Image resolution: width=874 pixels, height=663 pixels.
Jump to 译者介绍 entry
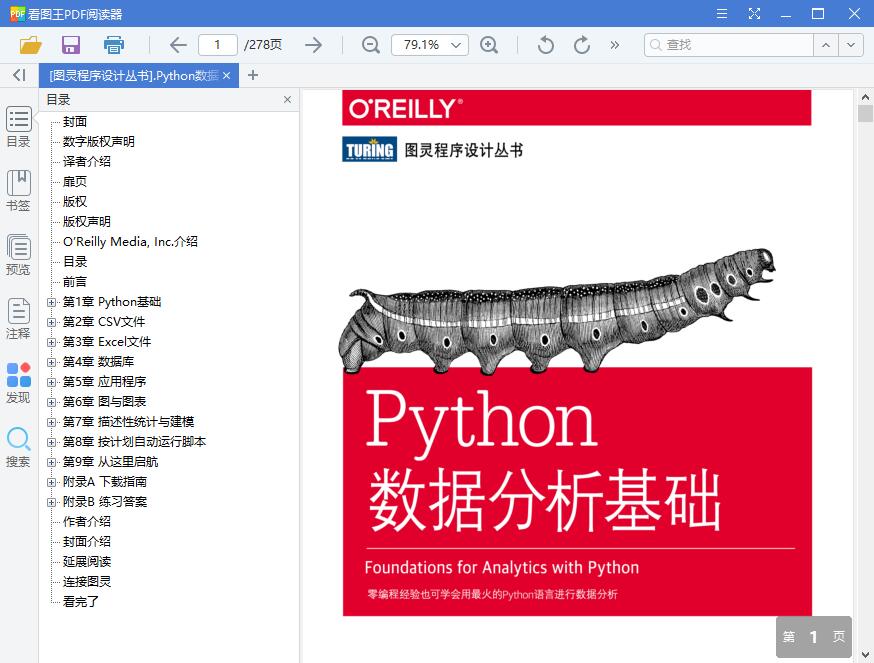86,162
